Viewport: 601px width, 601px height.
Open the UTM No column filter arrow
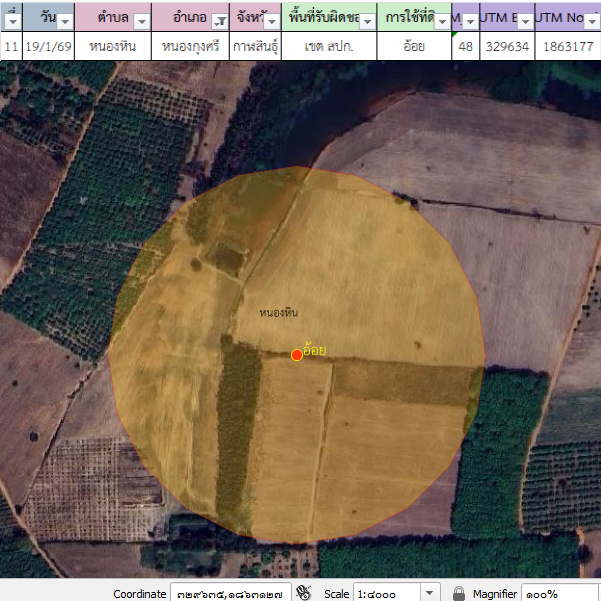[x=592, y=21]
